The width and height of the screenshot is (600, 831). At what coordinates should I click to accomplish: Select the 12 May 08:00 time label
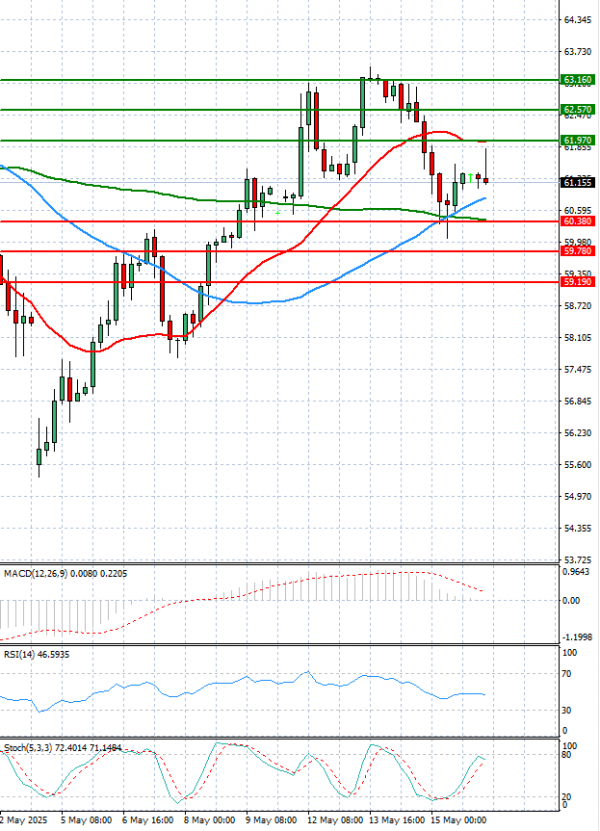coord(335,817)
